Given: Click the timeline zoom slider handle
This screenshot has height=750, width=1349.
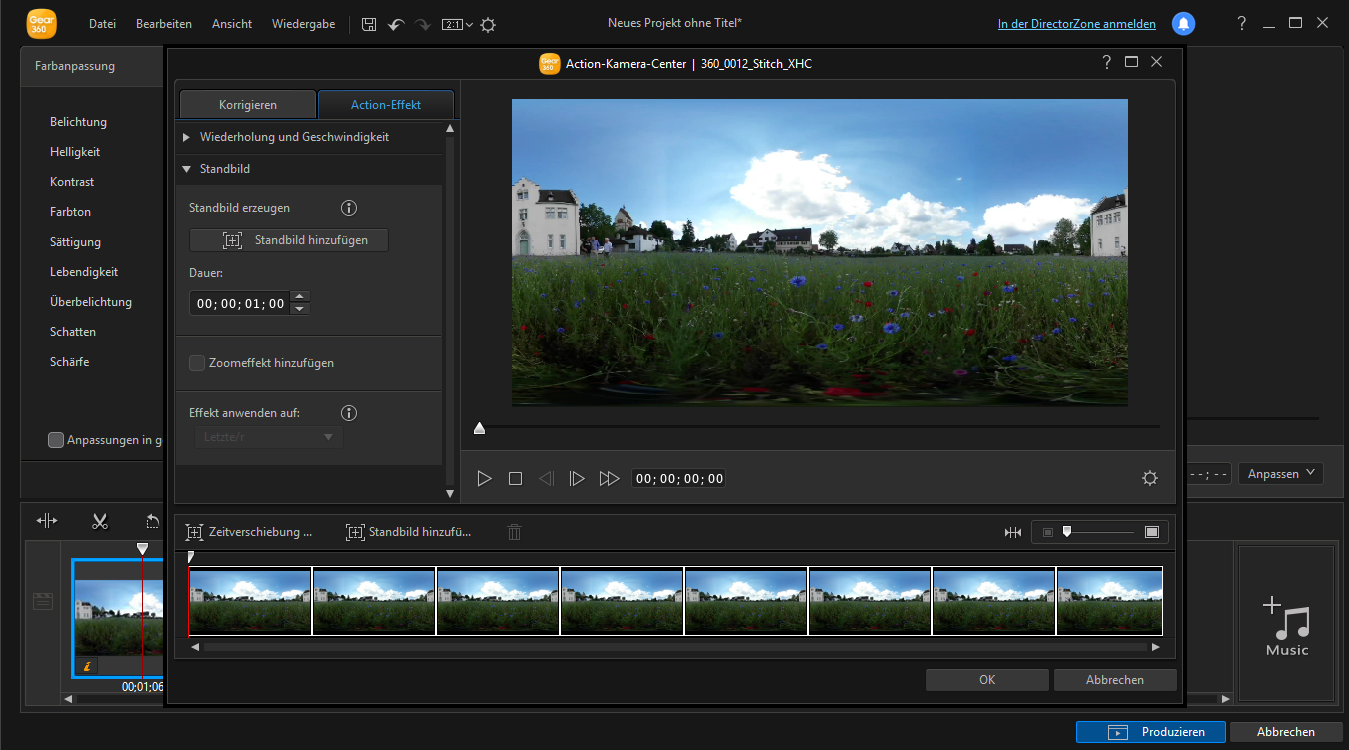Looking at the screenshot, I should pyautogui.click(x=1067, y=532).
